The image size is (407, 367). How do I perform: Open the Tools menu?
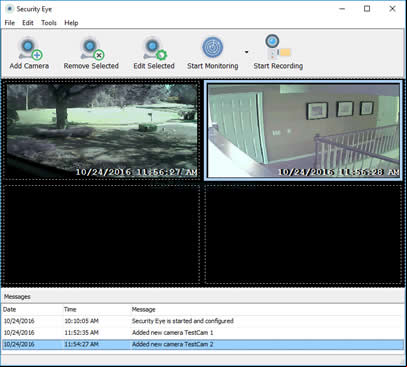click(49, 23)
